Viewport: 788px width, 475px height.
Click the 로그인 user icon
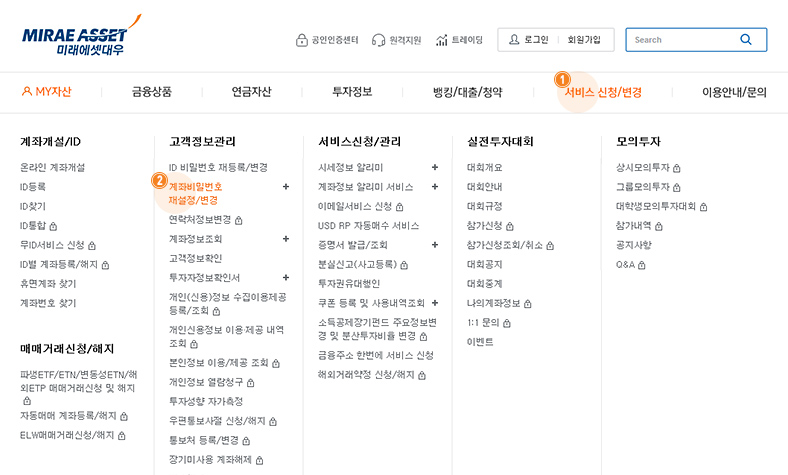[x=512, y=40]
